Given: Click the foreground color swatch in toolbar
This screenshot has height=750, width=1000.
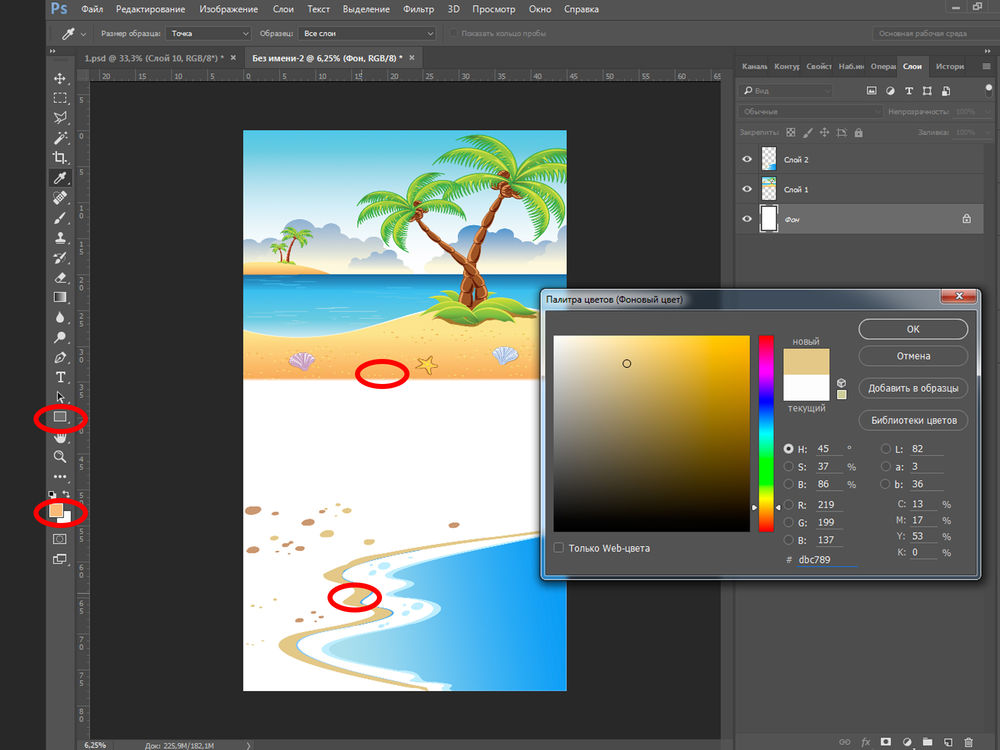Looking at the screenshot, I should click(x=56, y=509).
